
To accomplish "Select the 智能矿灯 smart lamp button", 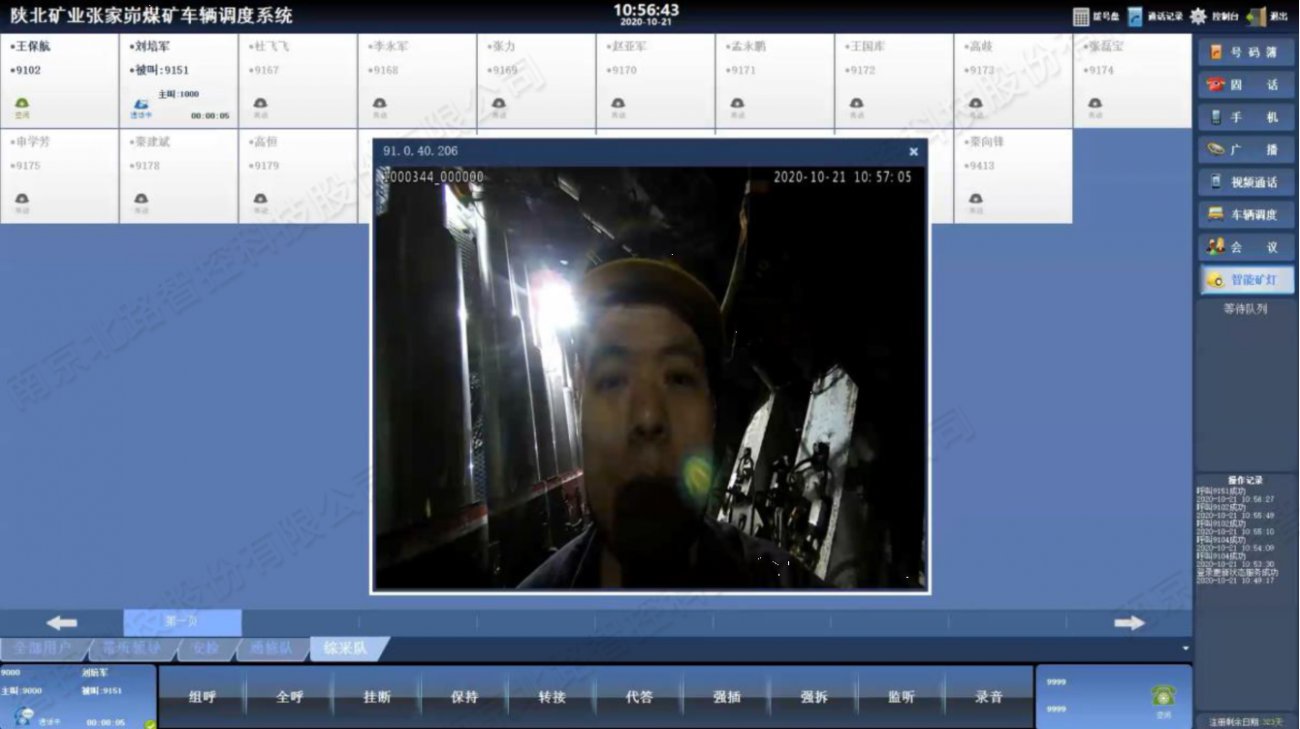I will 1245,280.
